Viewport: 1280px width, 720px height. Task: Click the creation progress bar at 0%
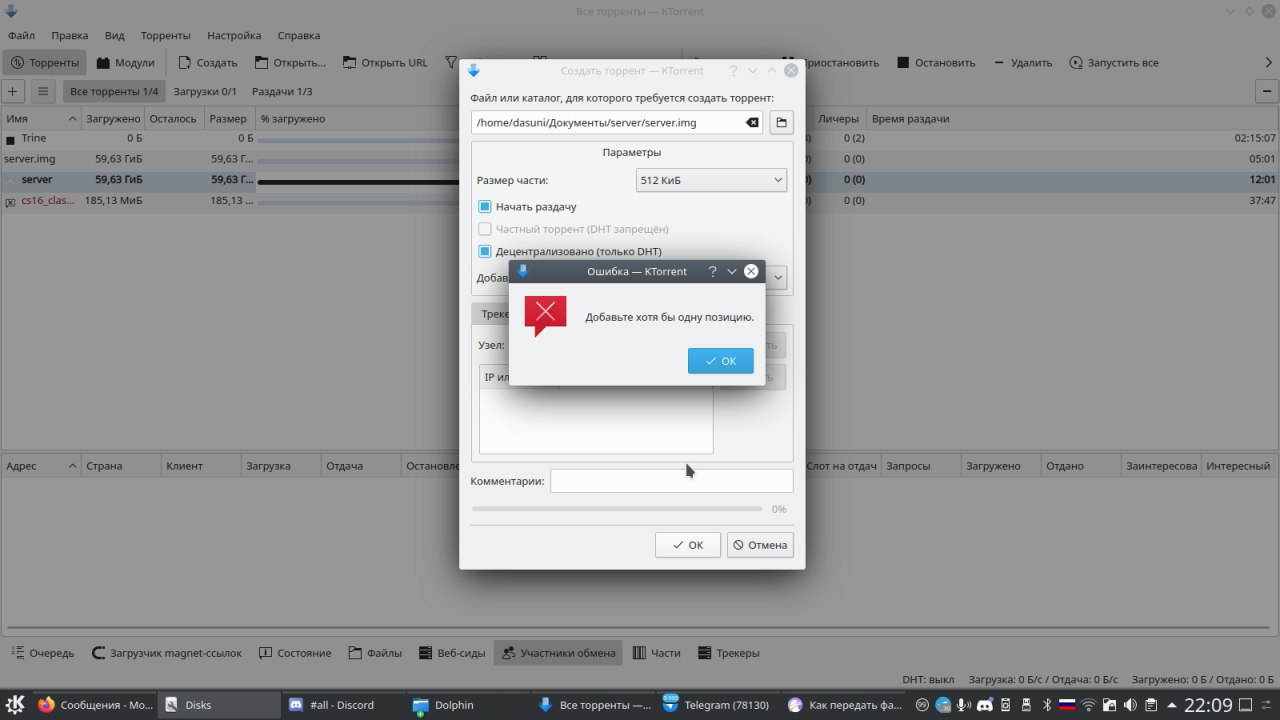tap(617, 509)
